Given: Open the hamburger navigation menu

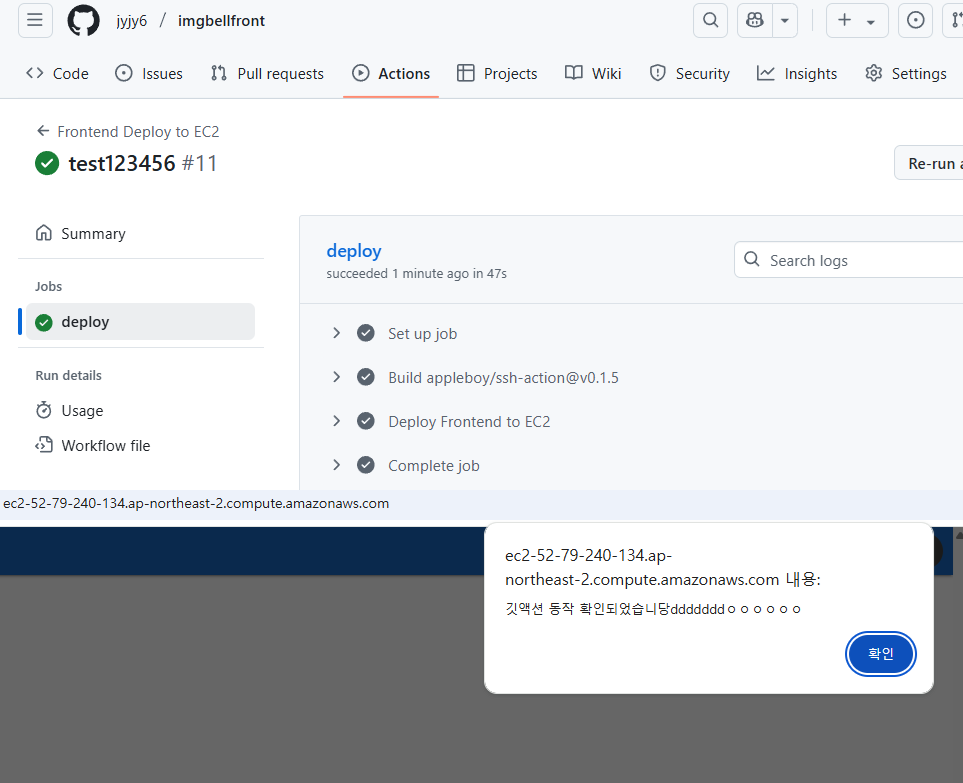Looking at the screenshot, I should tap(35, 20).
